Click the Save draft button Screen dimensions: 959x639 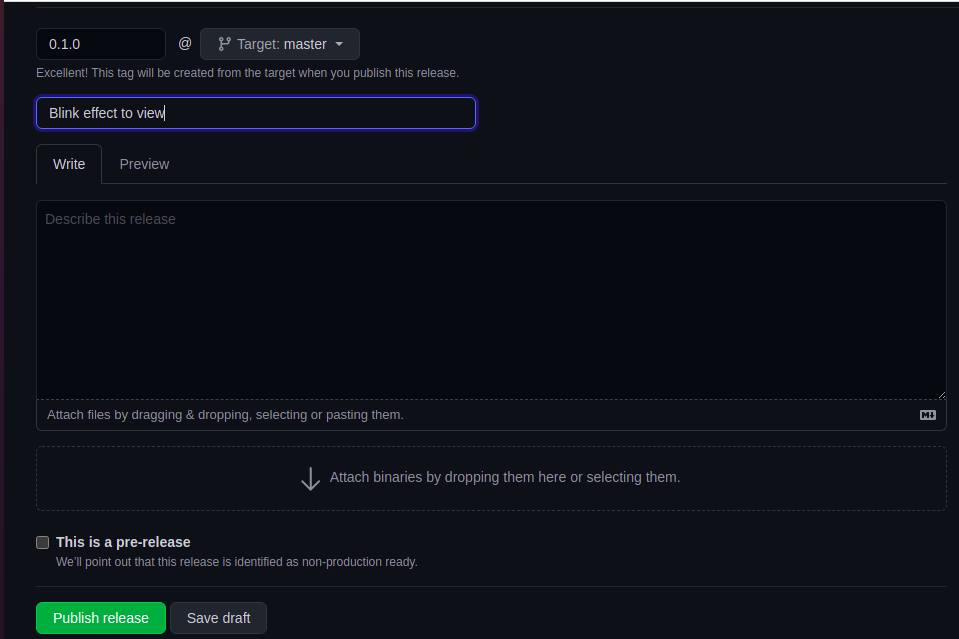[x=218, y=618]
